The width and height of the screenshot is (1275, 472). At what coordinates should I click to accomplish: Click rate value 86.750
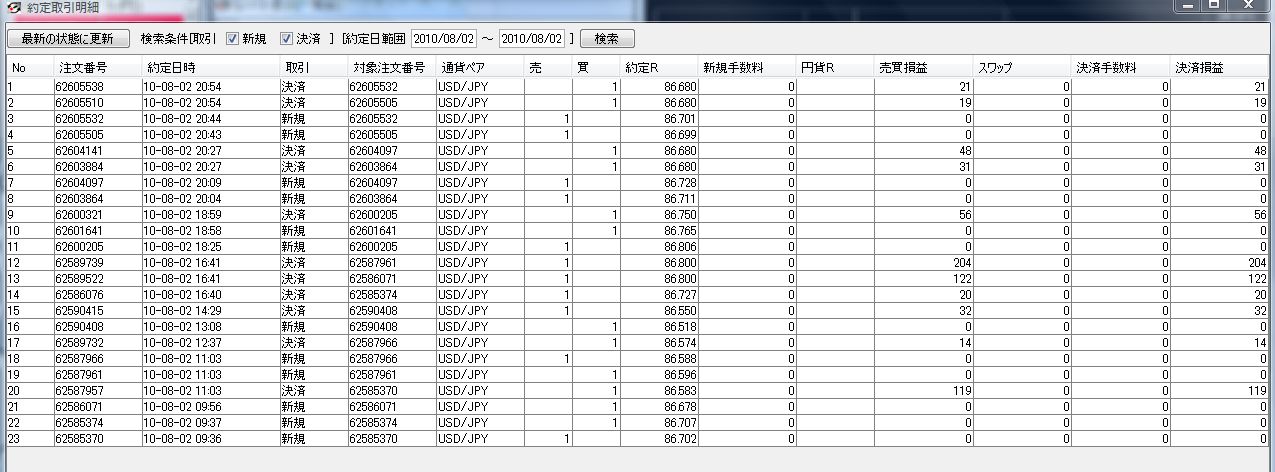(x=679, y=215)
